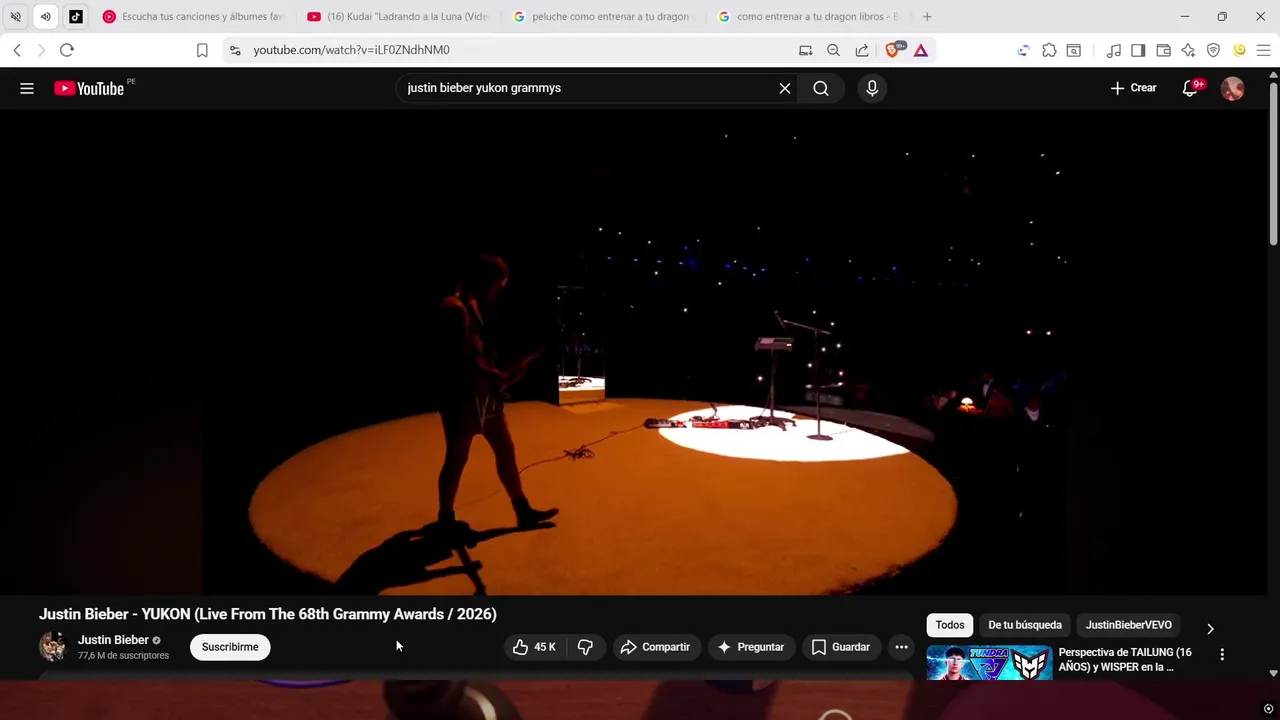Focus the browser address bar URL
Viewport: 1280px width, 720px height.
(x=351, y=50)
